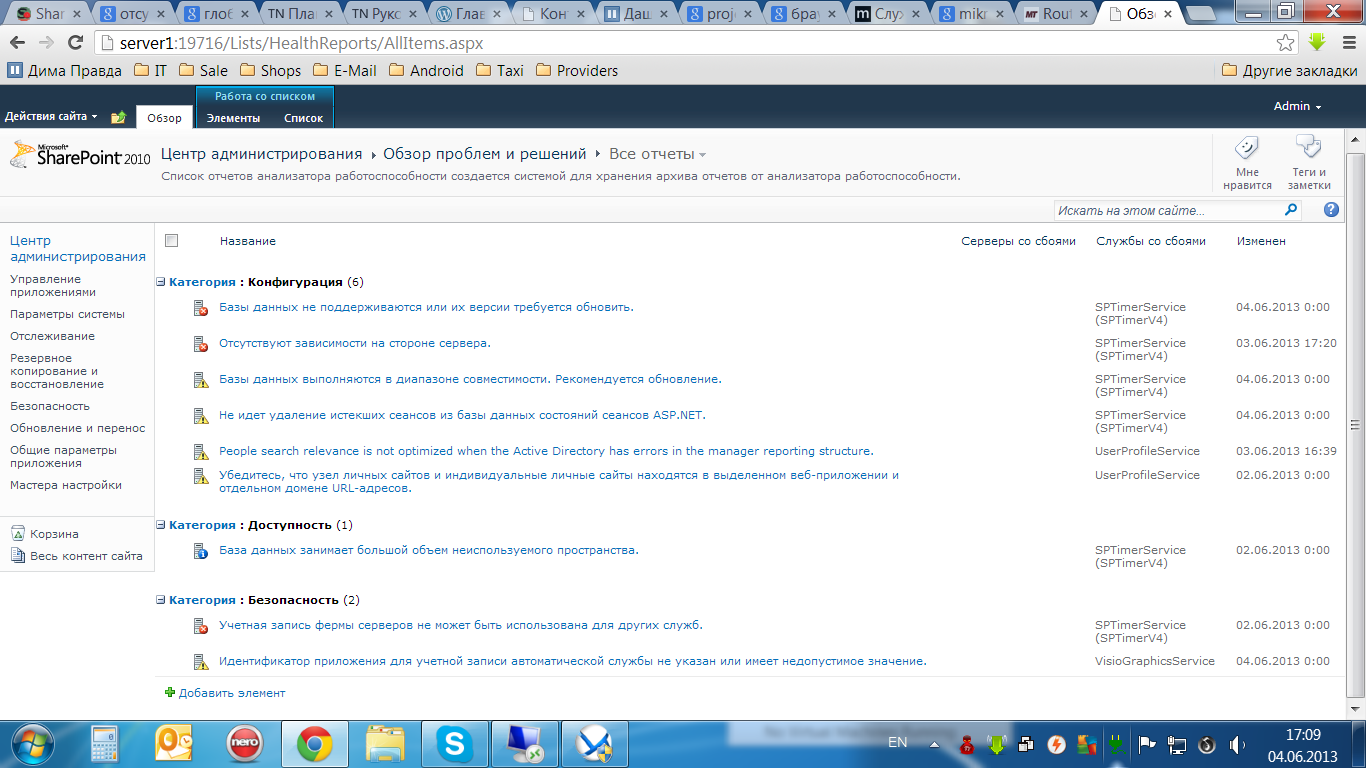
Task: Click 'Обзор проблем и решений' breadcrumb
Action: (x=484, y=154)
